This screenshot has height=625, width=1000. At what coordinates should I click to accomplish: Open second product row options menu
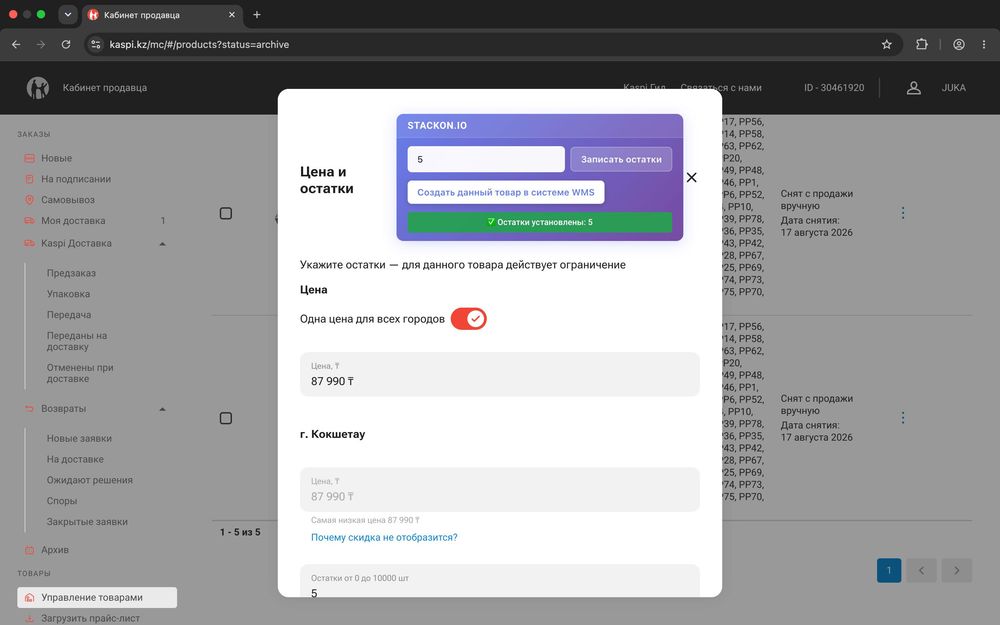[x=902, y=418]
